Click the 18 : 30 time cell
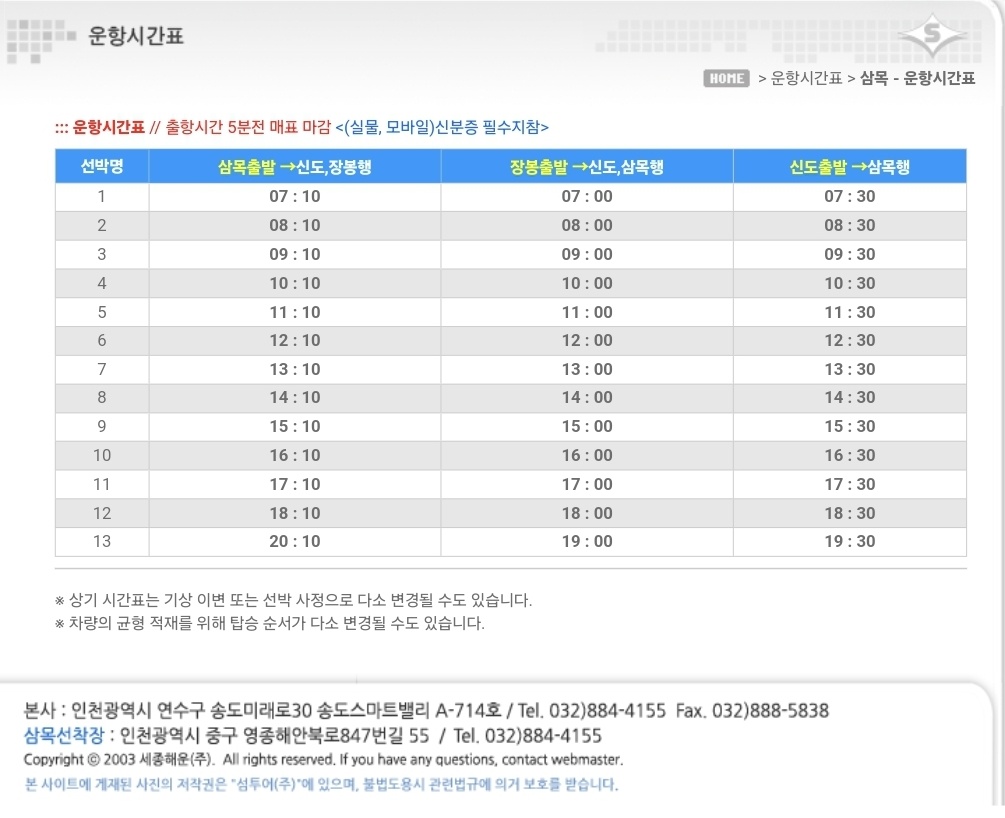Image resolution: width=1005 pixels, height=818 pixels. [x=850, y=513]
